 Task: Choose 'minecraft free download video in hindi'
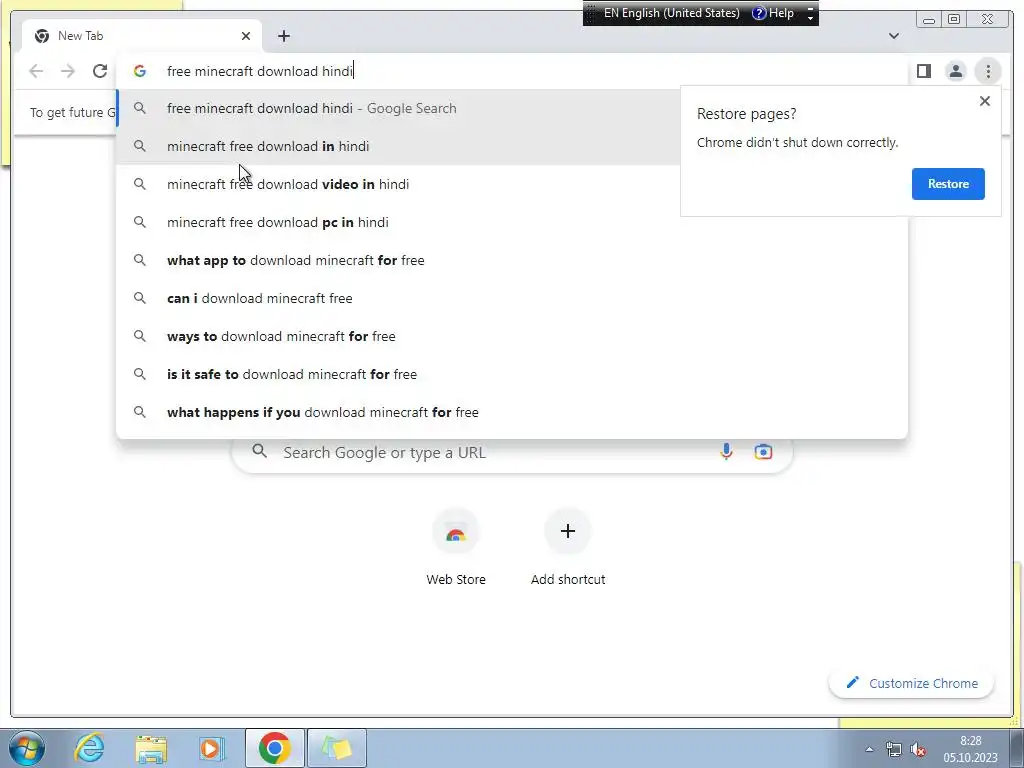coord(398,184)
